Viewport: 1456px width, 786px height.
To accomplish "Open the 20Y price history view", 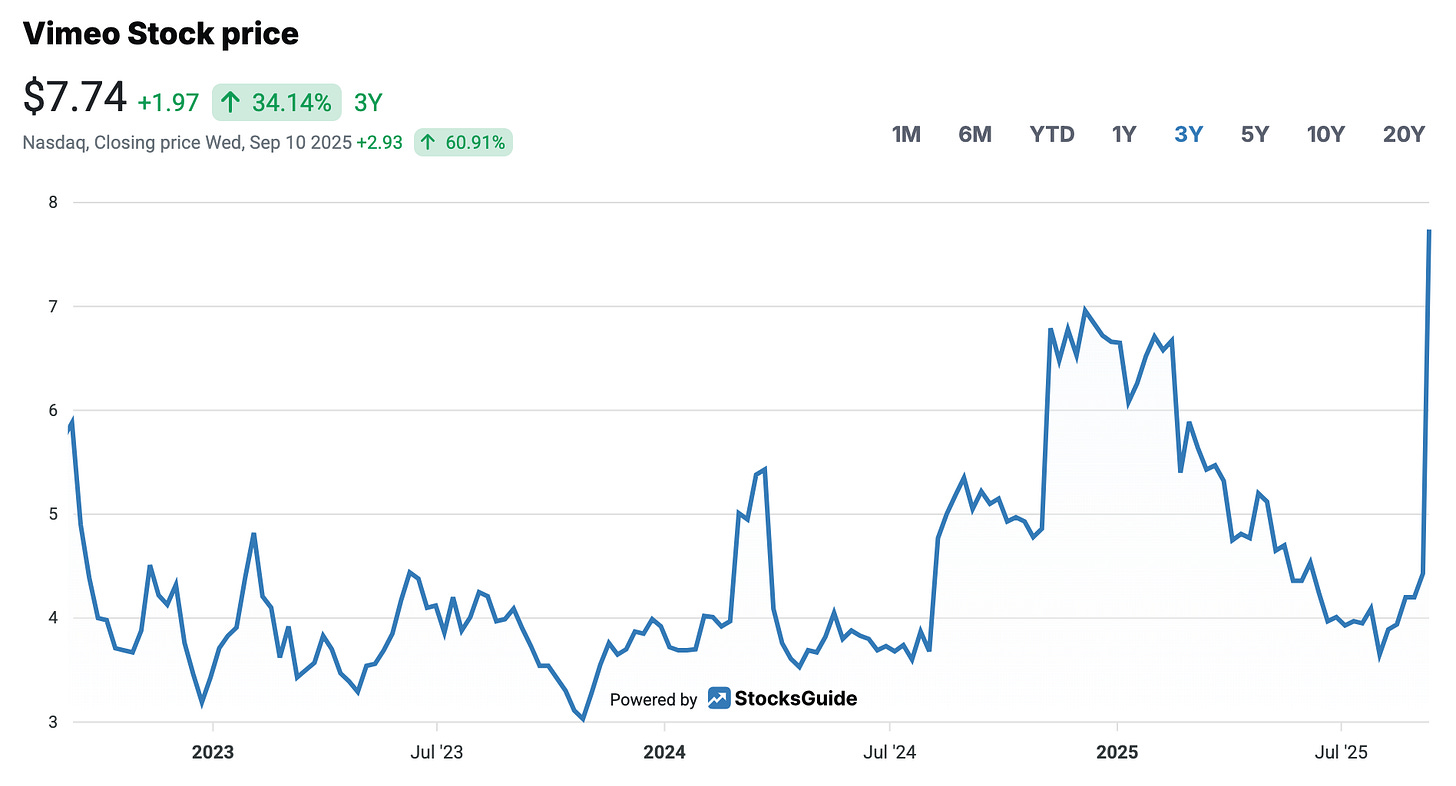I will (1404, 133).
